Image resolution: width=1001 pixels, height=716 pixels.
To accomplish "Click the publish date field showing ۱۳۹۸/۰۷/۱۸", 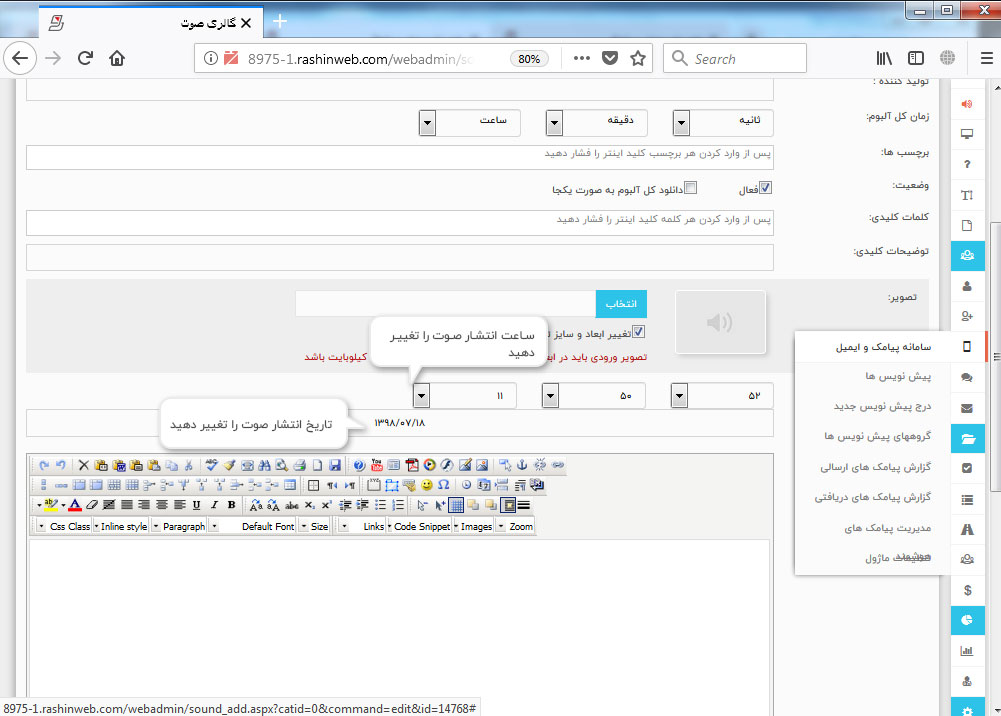I will click(400, 423).
